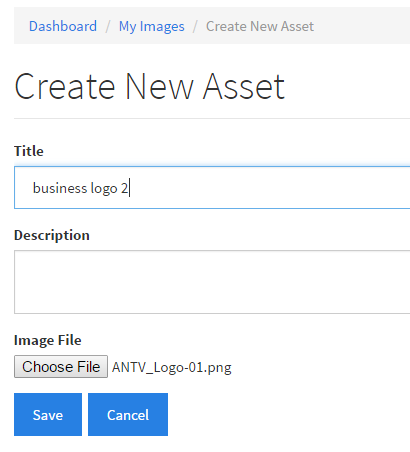
Task: Click inside the empty Description text area
Action: tap(212, 282)
